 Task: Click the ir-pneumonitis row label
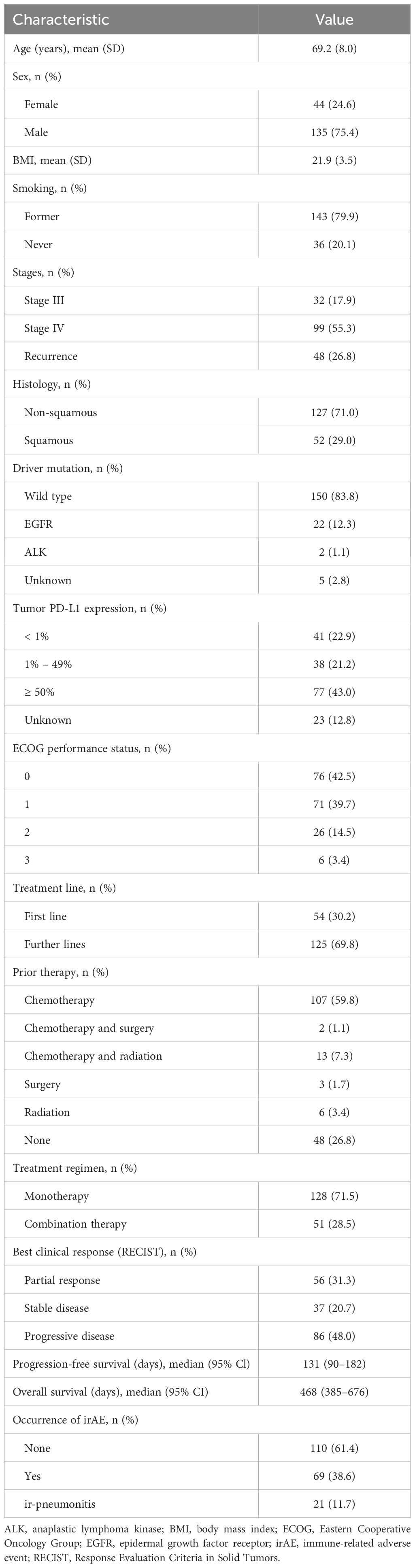click(60, 1504)
